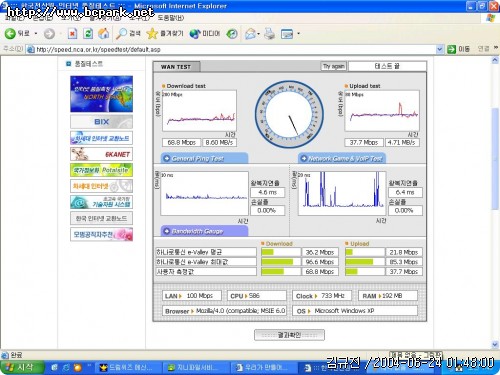This screenshot has width=500, height=375.
Task: Click the page scrollbar down arrow
Action: tap(495, 344)
